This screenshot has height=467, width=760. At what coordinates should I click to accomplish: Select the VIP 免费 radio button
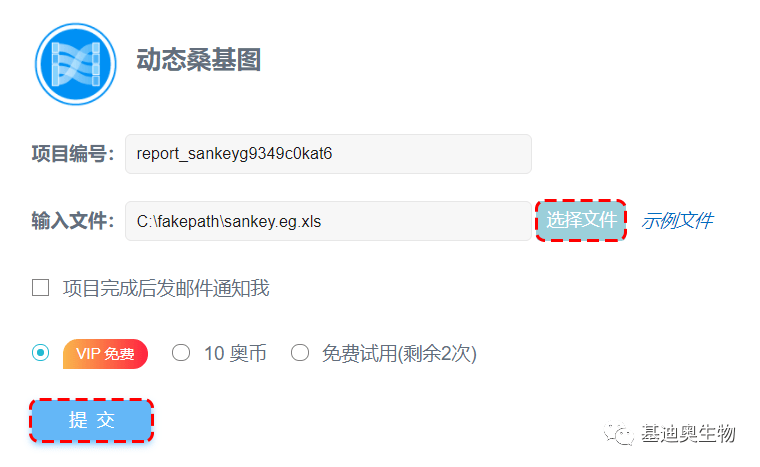[40, 353]
